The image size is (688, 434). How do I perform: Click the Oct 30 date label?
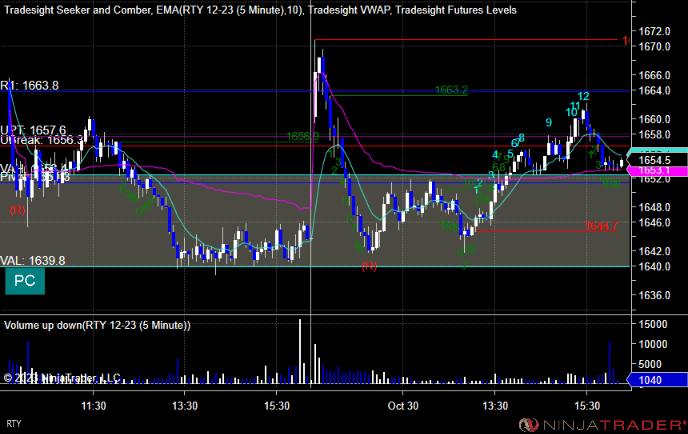click(403, 406)
